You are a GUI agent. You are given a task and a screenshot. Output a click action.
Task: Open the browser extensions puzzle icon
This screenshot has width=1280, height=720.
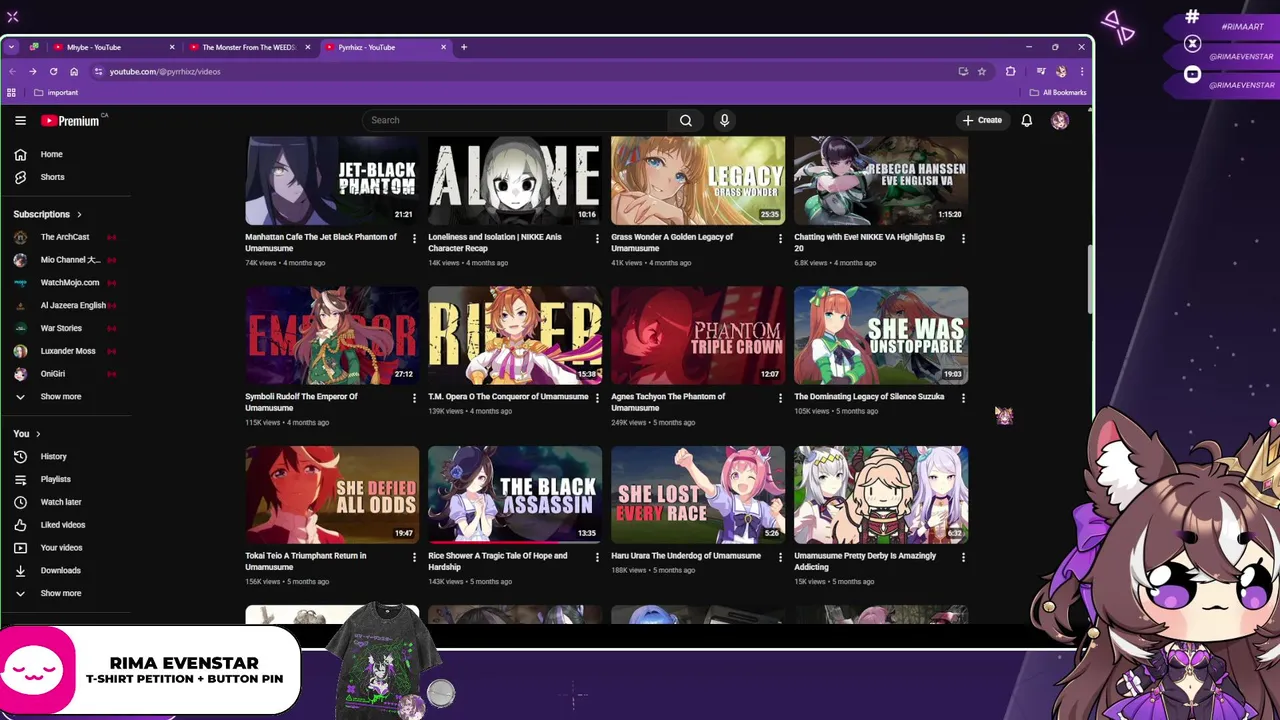[1010, 72]
